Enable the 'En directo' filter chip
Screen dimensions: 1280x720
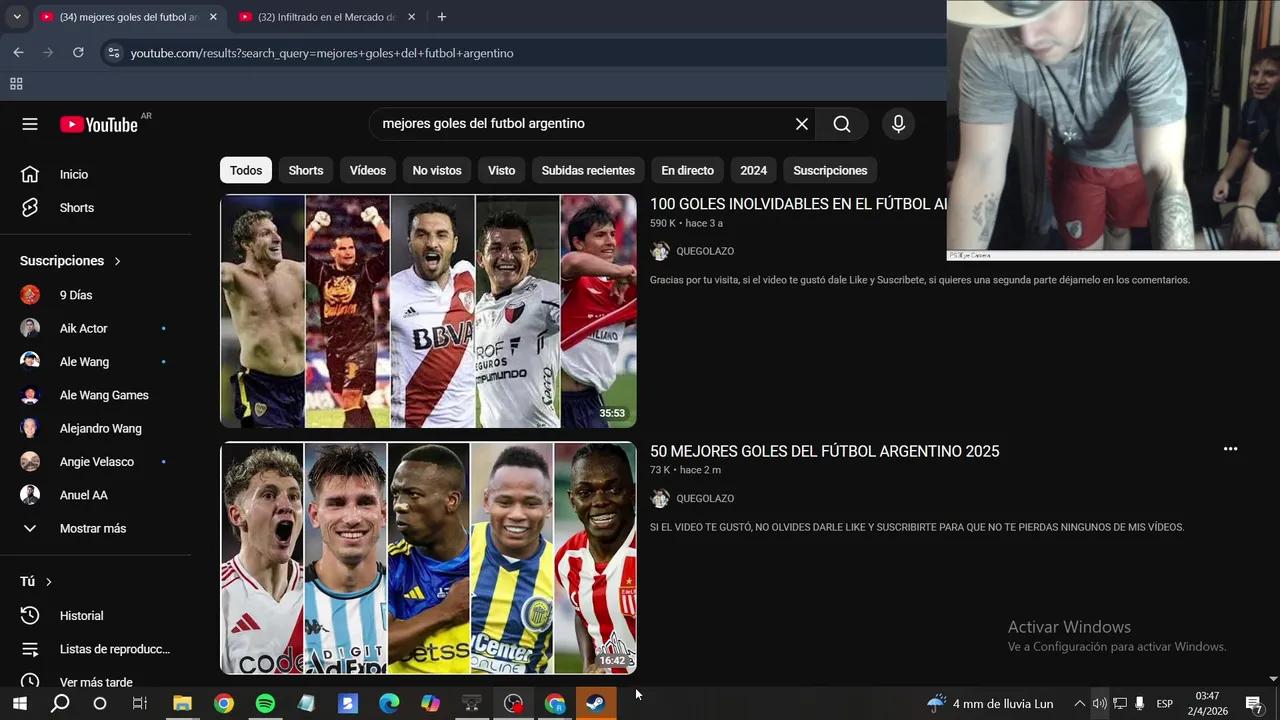pos(687,171)
